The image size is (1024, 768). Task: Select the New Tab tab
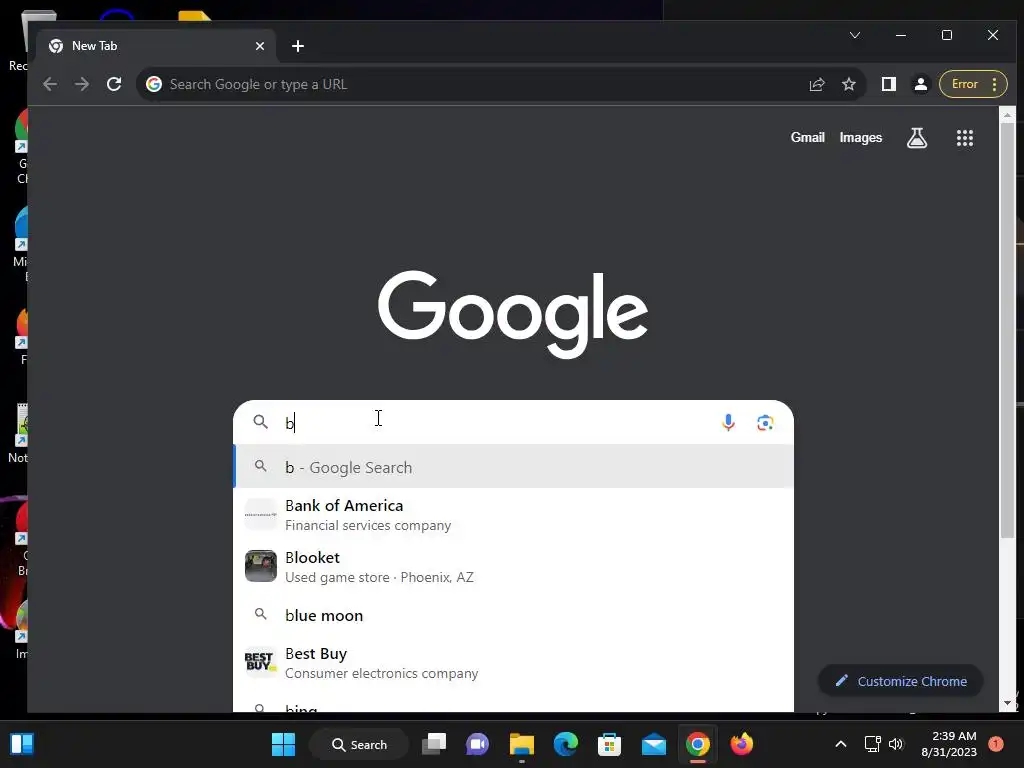pyautogui.click(x=157, y=46)
